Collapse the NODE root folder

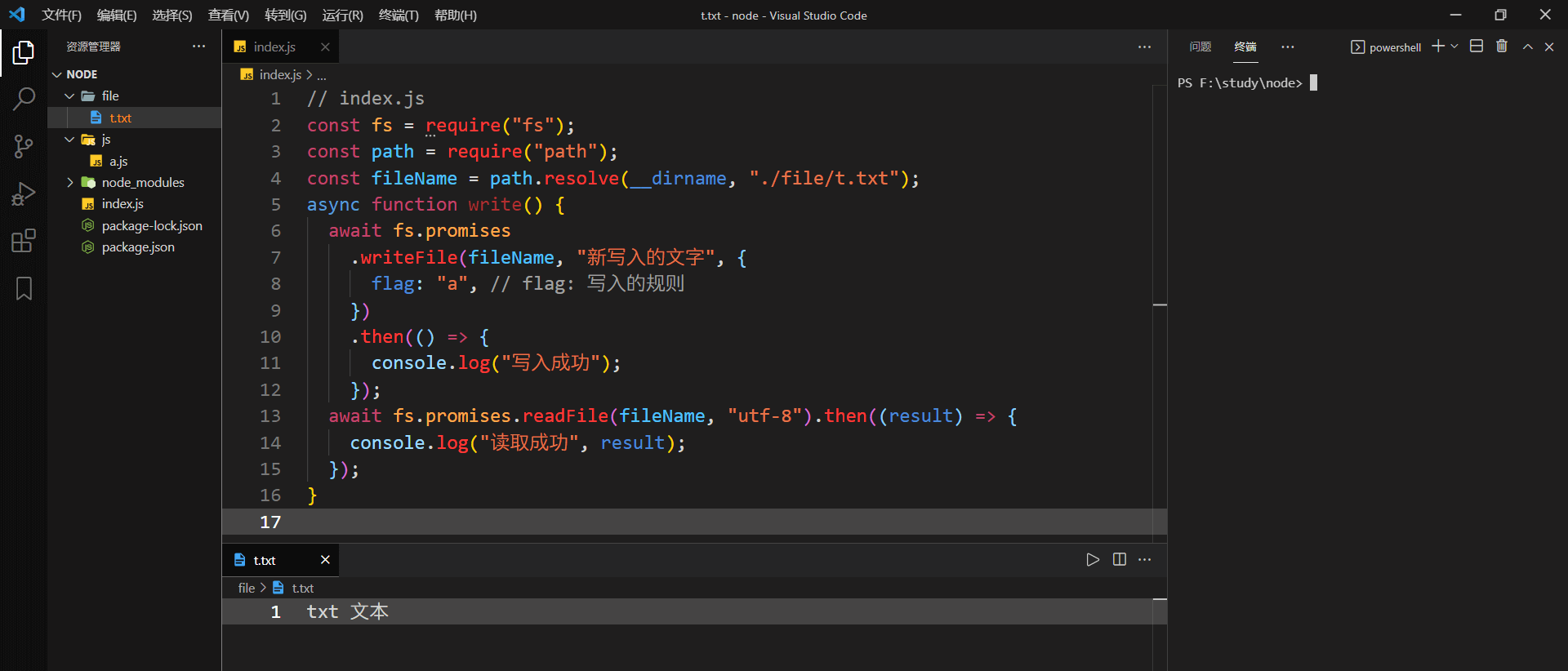tap(57, 74)
